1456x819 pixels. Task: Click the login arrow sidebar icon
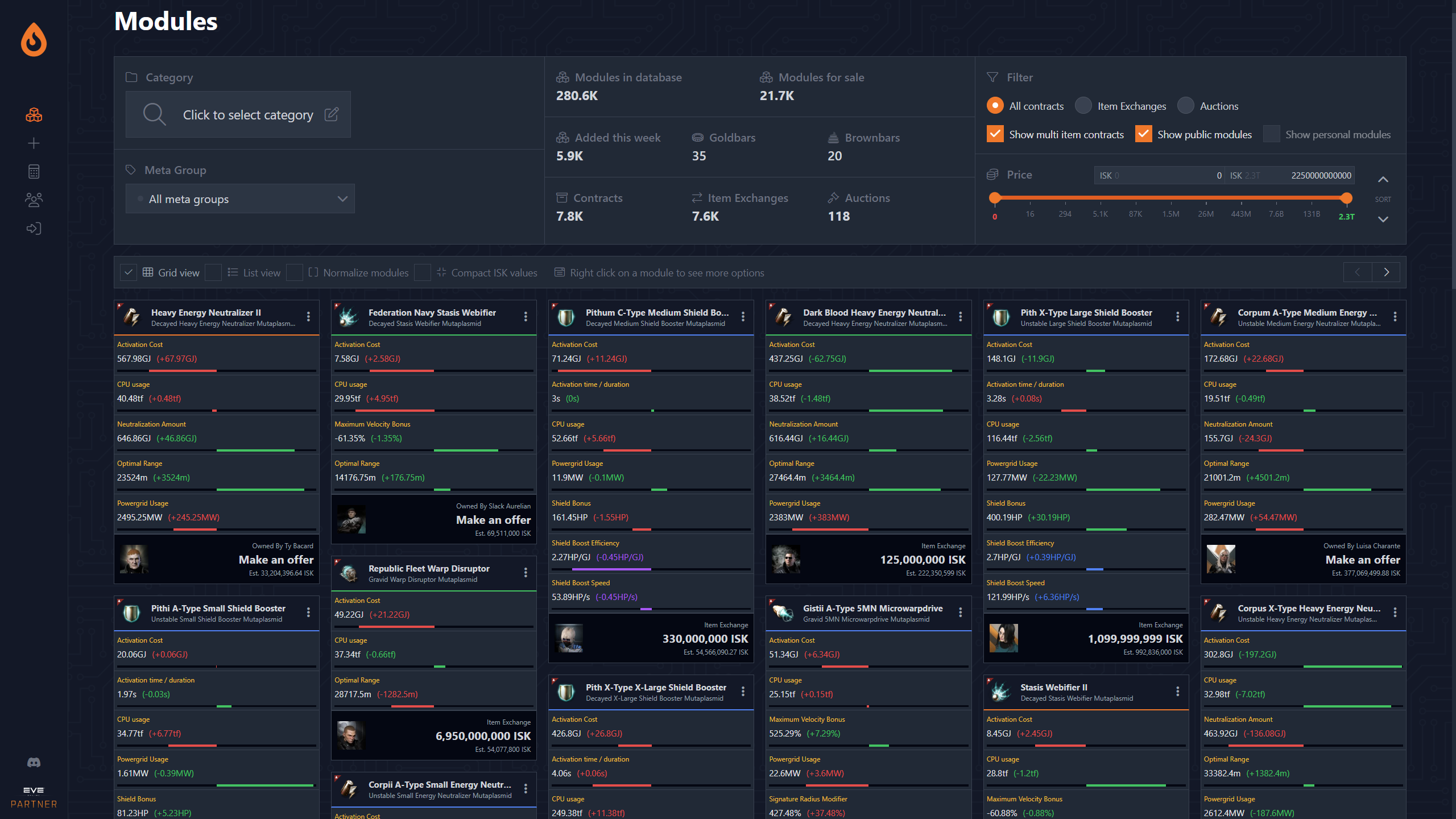click(34, 228)
